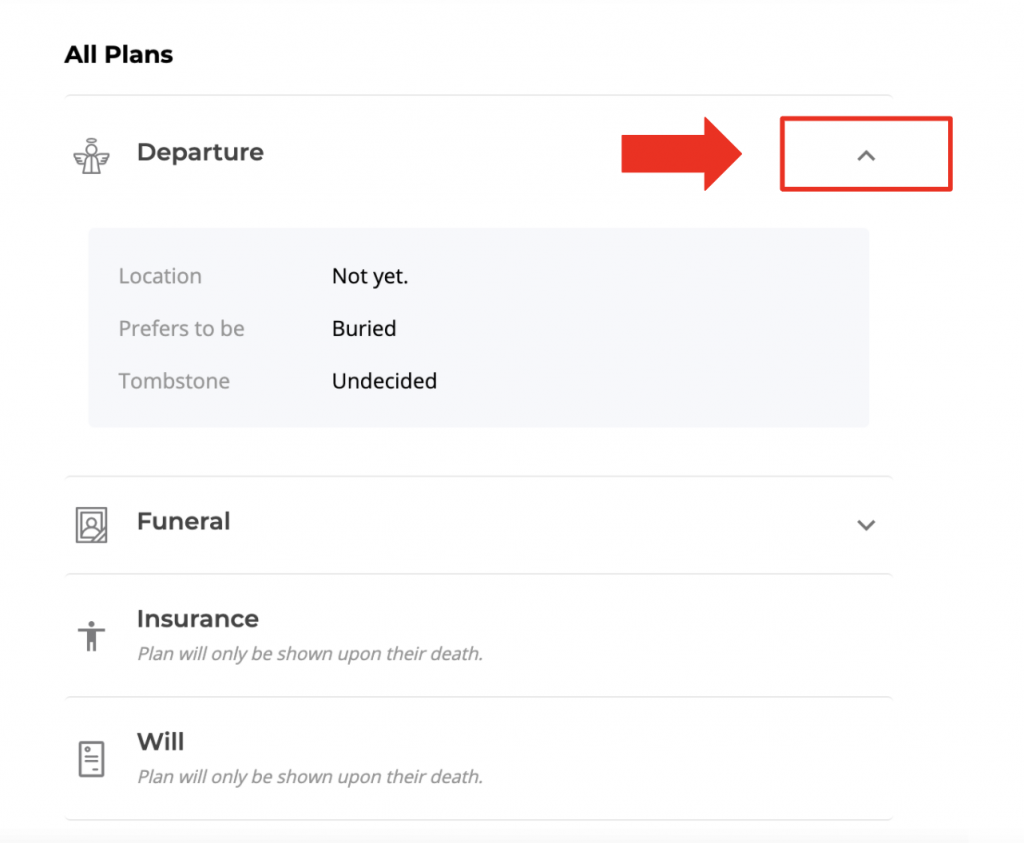The width and height of the screenshot is (1024, 843).
Task: Open the Insurance plan row
Action: coord(479,636)
